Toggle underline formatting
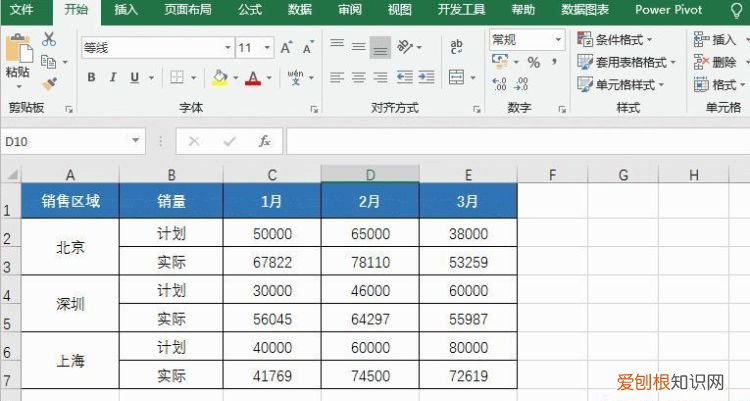750x401 pixels. [135, 77]
